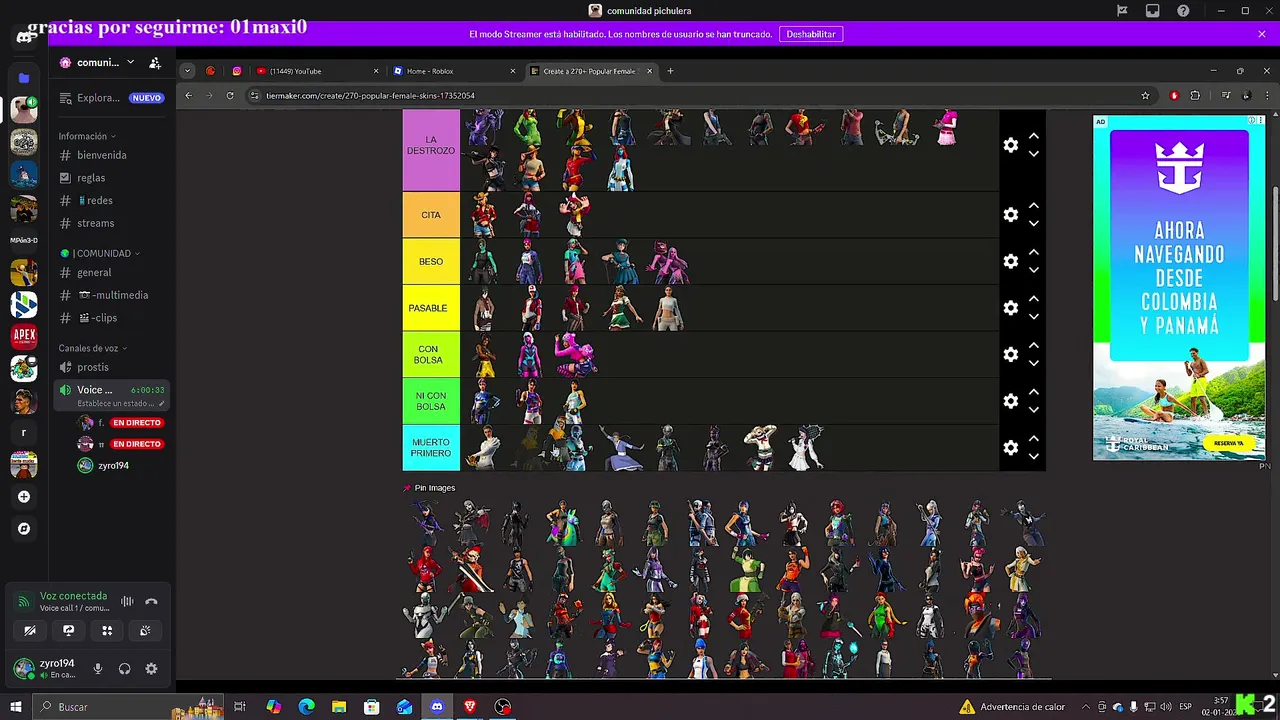Dismiss the Streamer mode banner
Image resolution: width=1280 pixels, height=720 pixels.
1262,34
